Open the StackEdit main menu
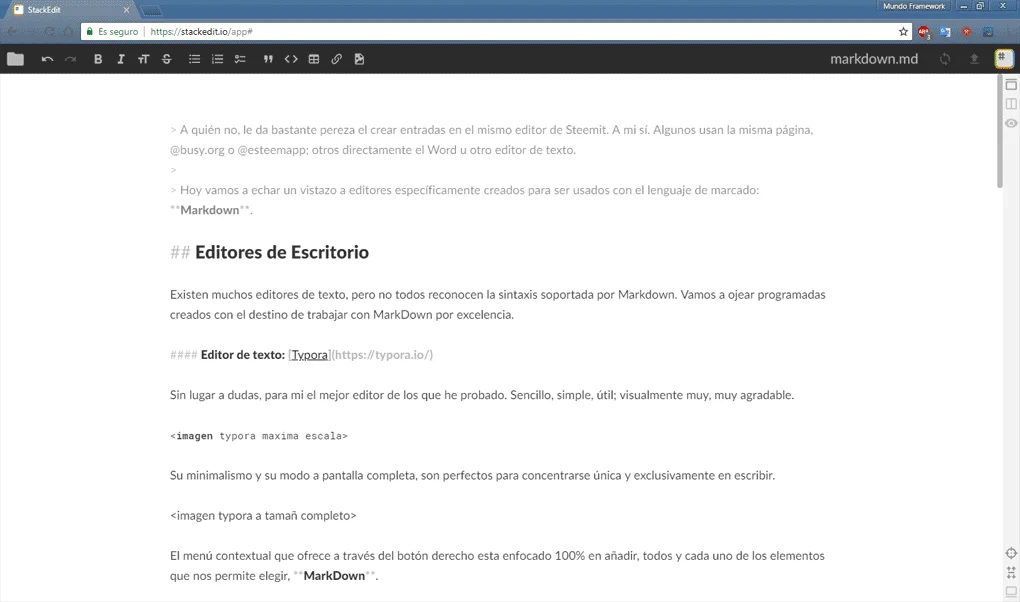The height and width of the screenshot is (602, 1020). coord(1002,58)
